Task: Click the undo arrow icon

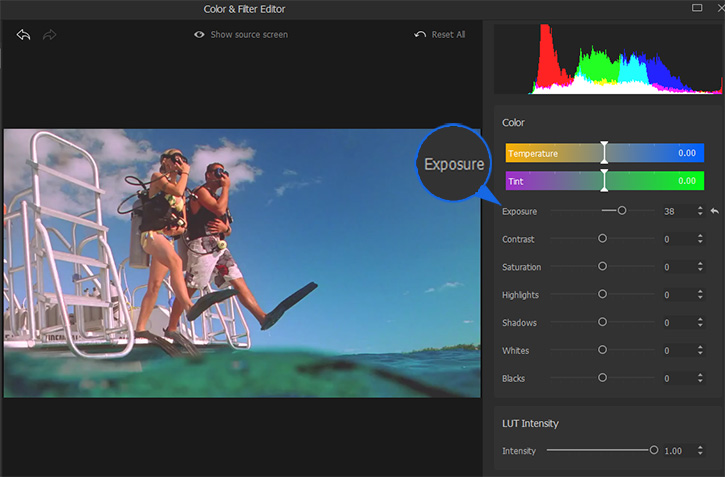Action: tap(24, 34)
